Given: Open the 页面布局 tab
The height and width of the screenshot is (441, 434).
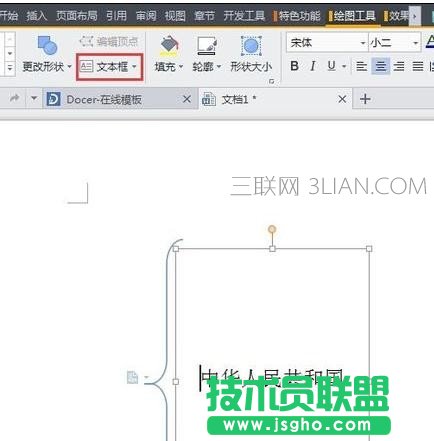Looking at the screenshot, I should click(x=76, y=16).
